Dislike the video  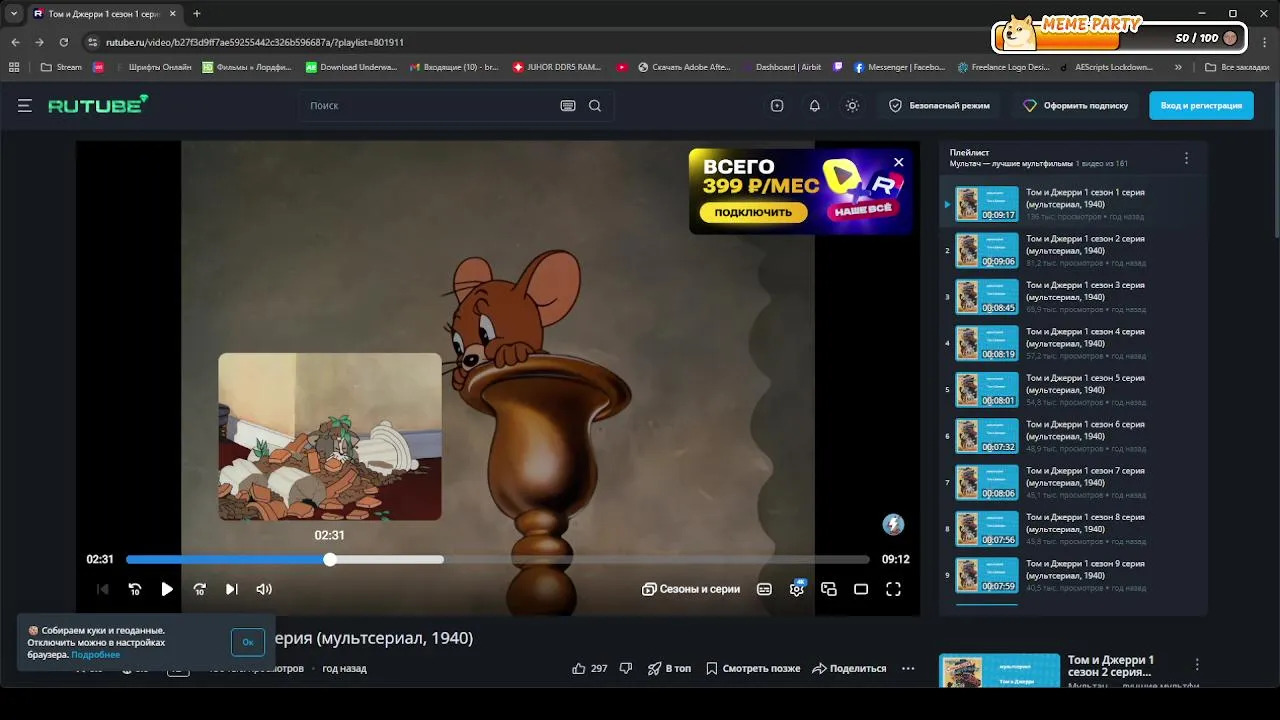[x=626, y=668]
